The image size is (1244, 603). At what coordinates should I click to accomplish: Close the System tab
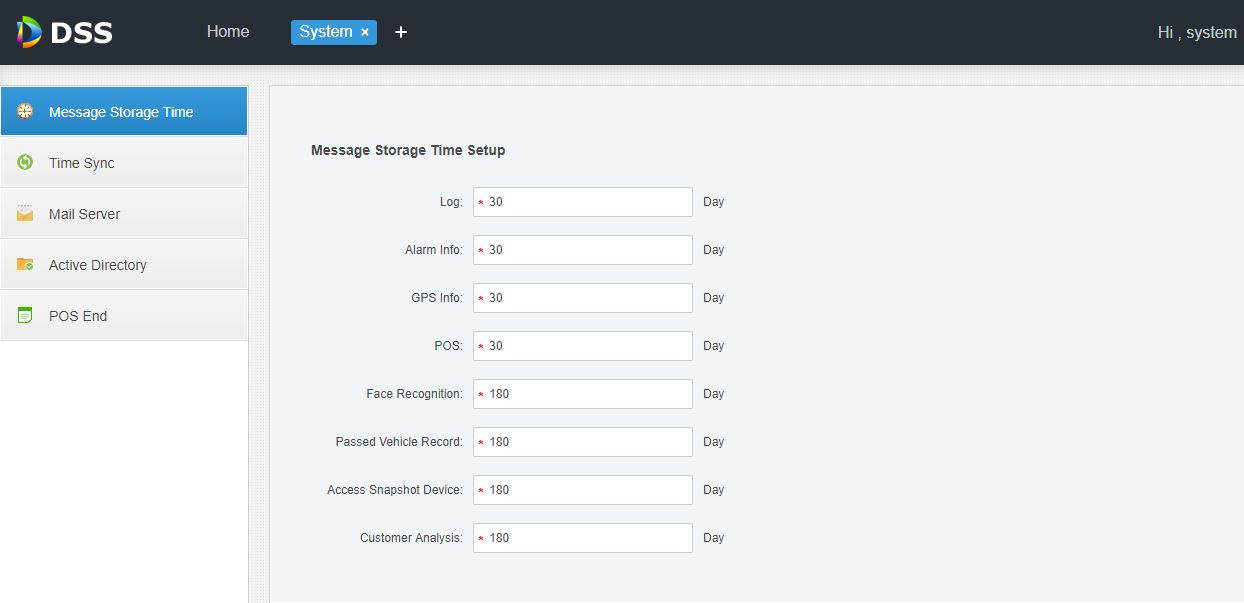(365, 32)
